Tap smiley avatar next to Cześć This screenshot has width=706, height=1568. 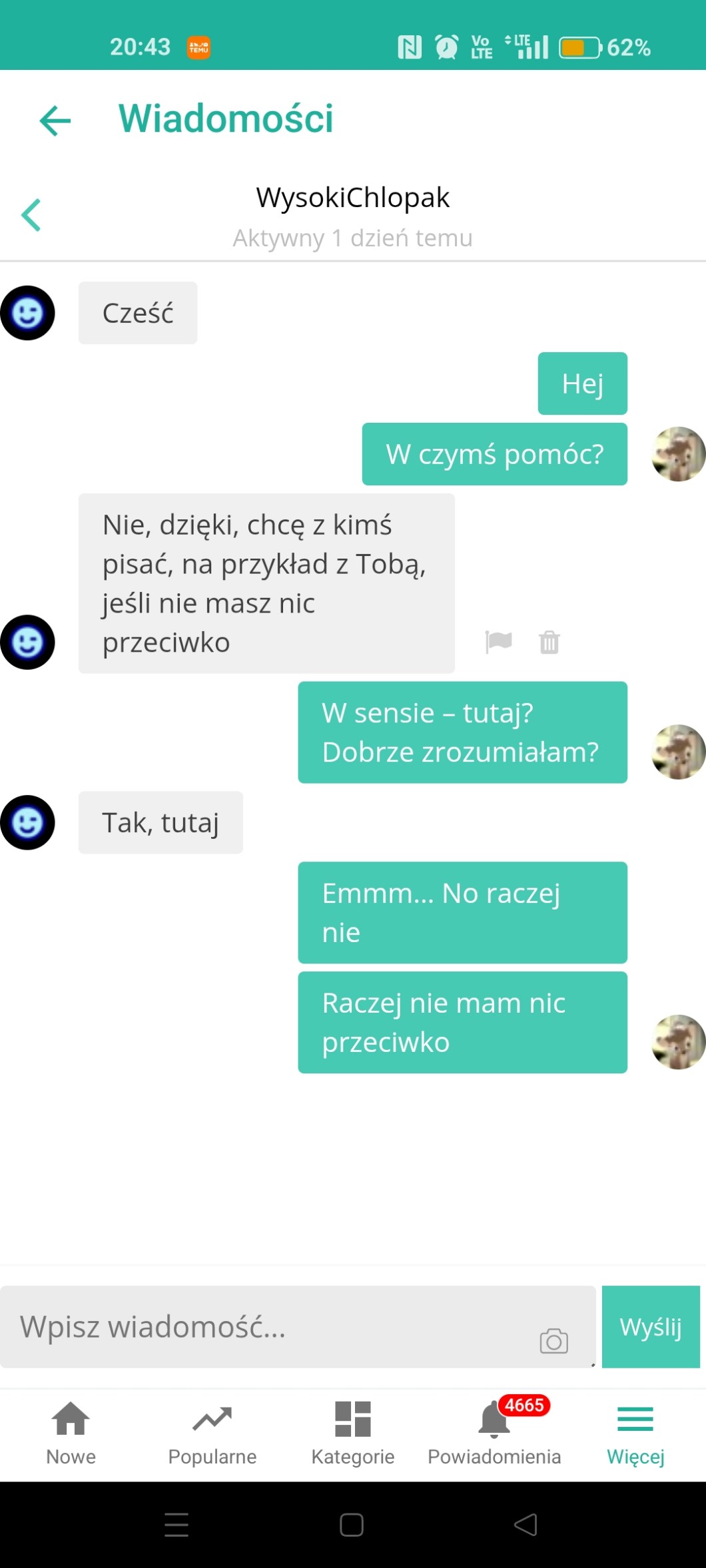coord(27,313)
